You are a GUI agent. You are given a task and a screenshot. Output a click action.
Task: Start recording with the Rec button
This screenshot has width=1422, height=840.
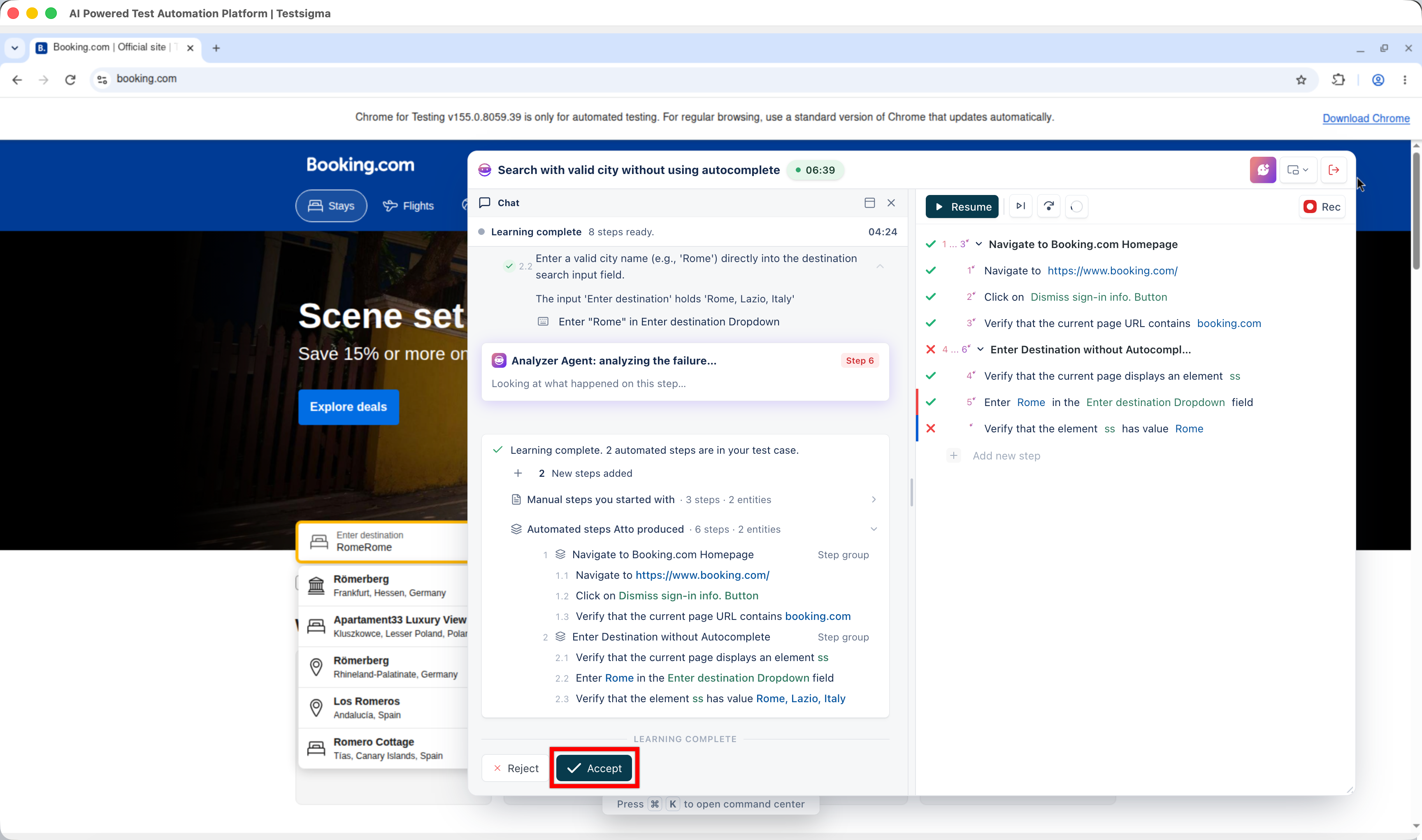click(1322, 207)
